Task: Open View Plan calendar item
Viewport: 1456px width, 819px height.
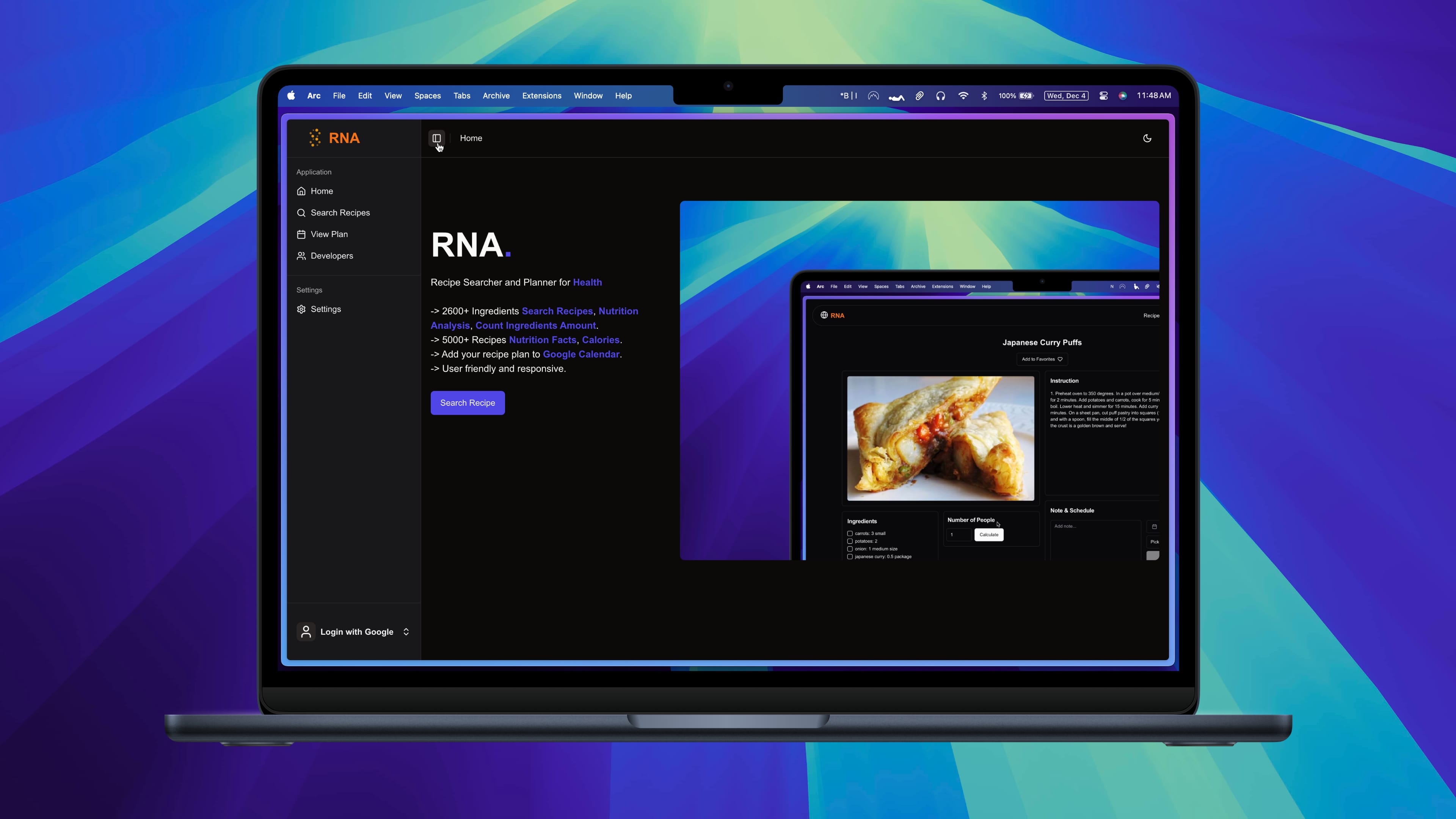Action: pos(329,234)
